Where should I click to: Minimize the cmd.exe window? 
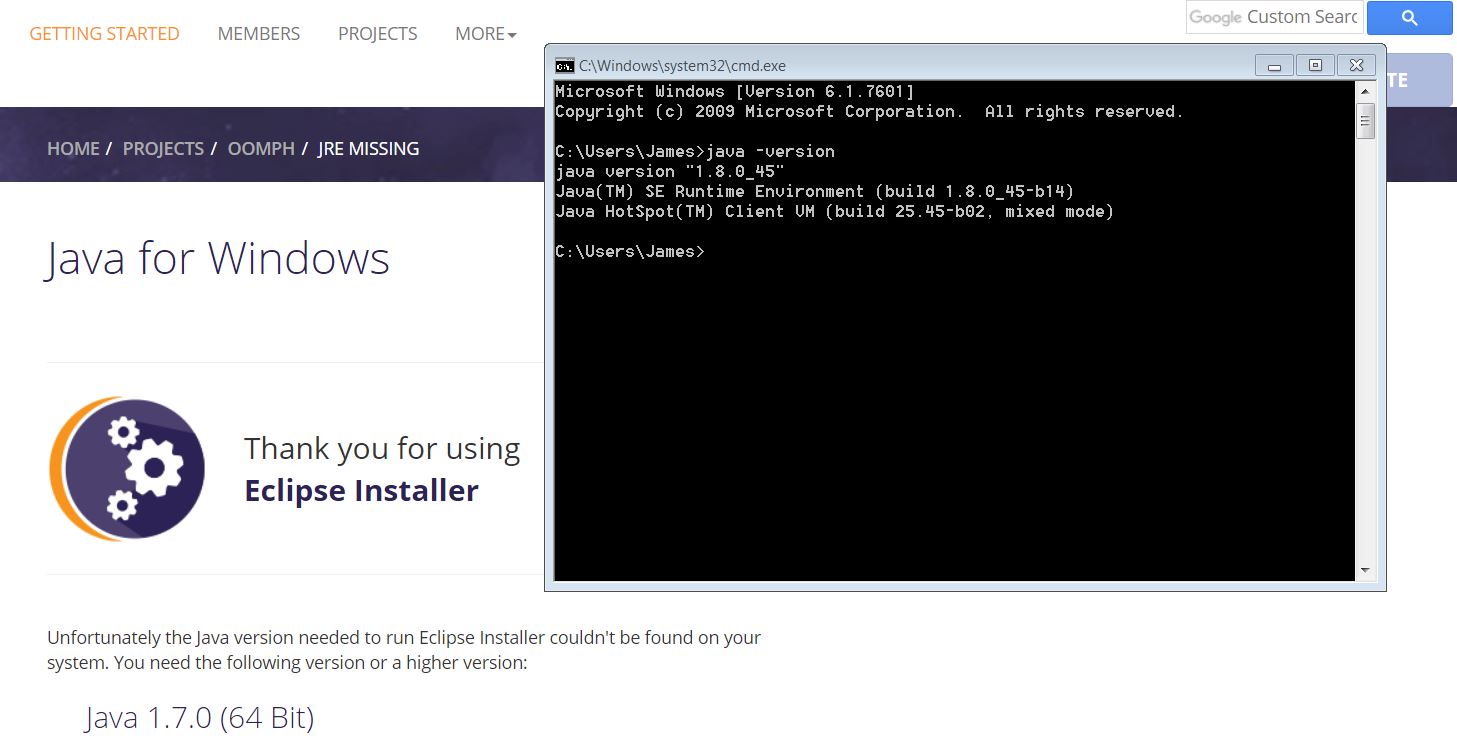tap(1274, 66)
